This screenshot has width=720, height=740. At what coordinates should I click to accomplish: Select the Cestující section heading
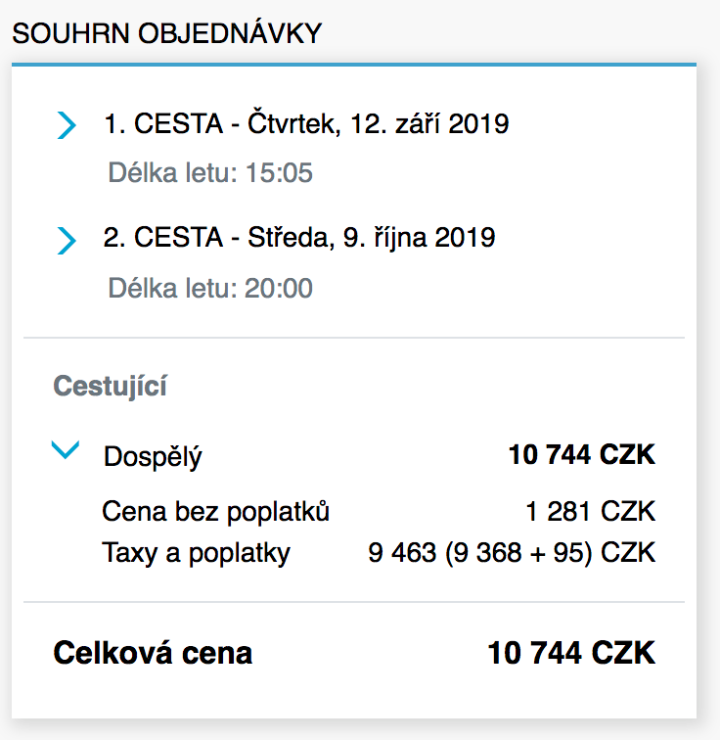coord(110,387)
